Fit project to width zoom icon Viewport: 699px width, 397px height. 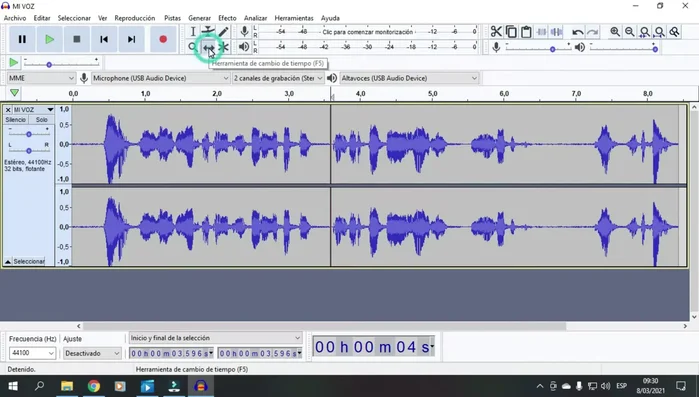click(x=659, y=32)
